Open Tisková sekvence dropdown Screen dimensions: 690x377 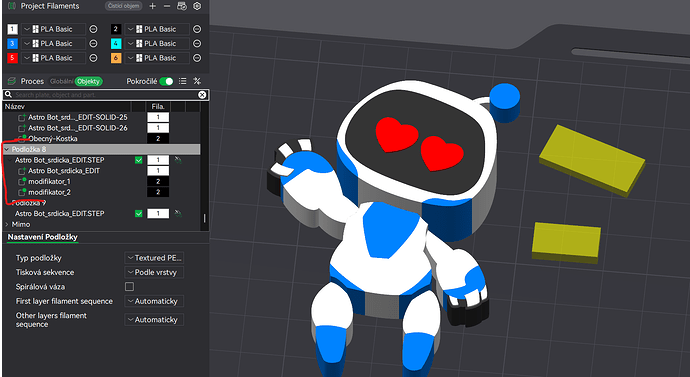click(x=154, y=272)
